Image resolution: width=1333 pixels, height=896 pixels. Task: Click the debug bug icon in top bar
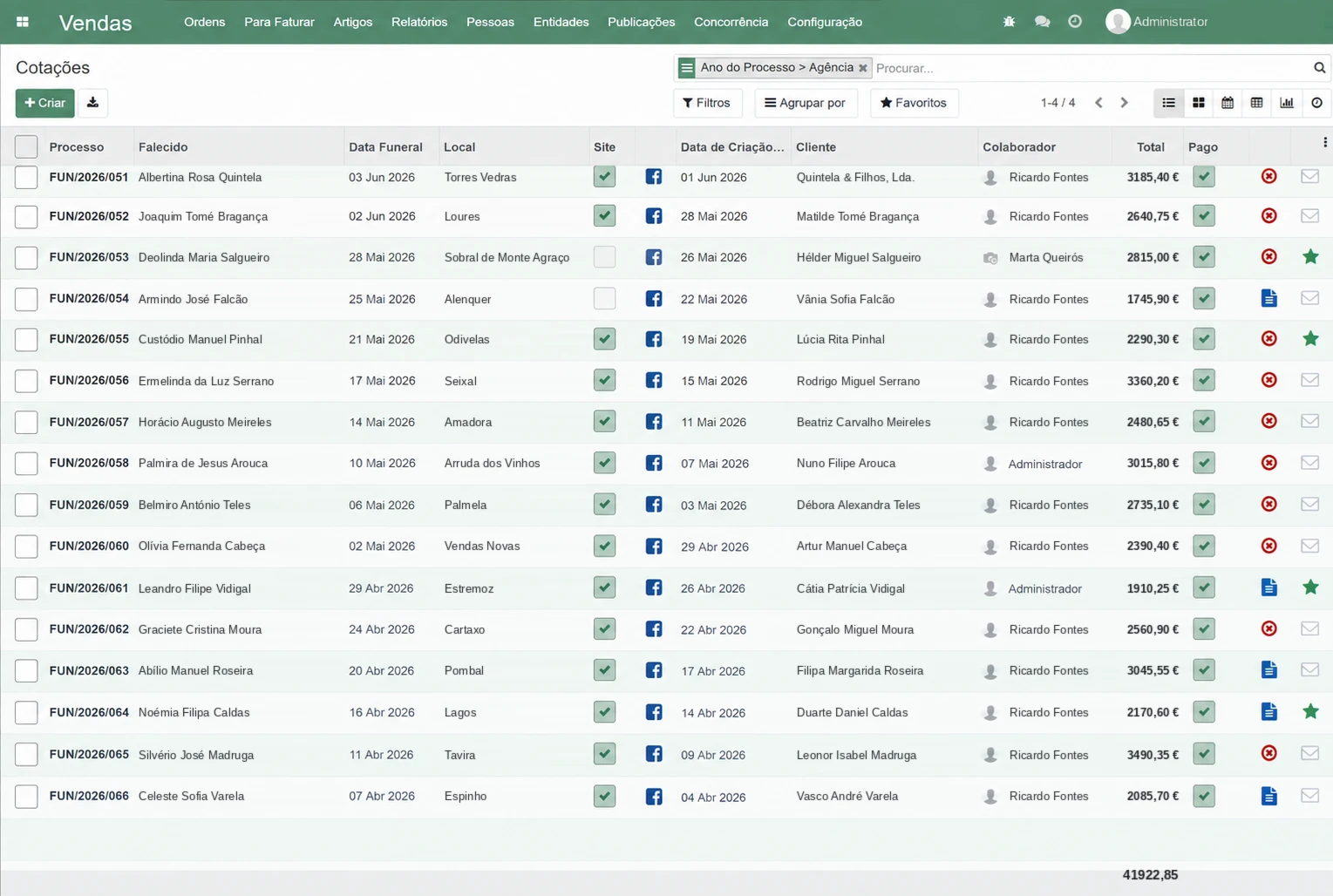coord(1009,22)
